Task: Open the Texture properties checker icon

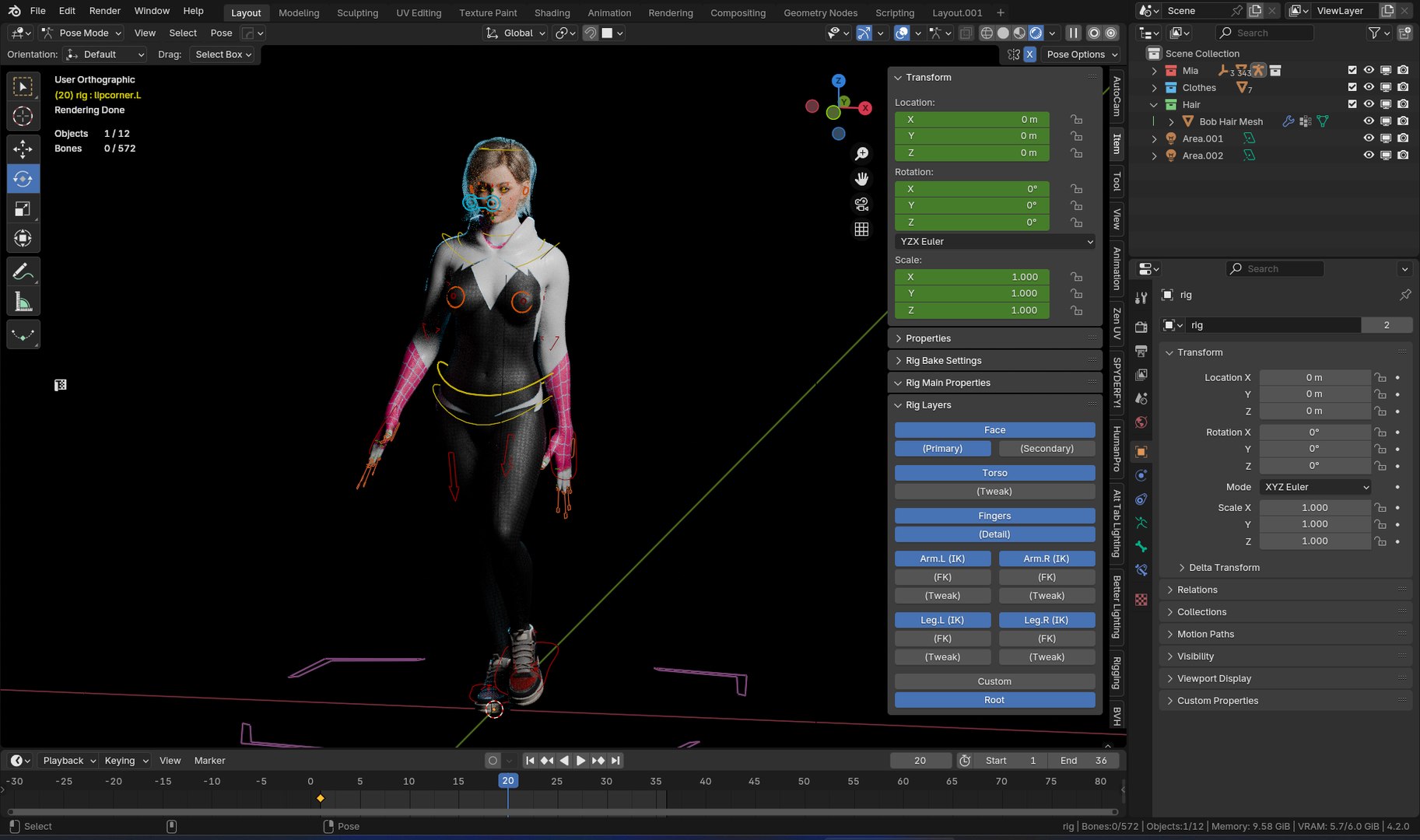Action: click(x=1141, y=600)
